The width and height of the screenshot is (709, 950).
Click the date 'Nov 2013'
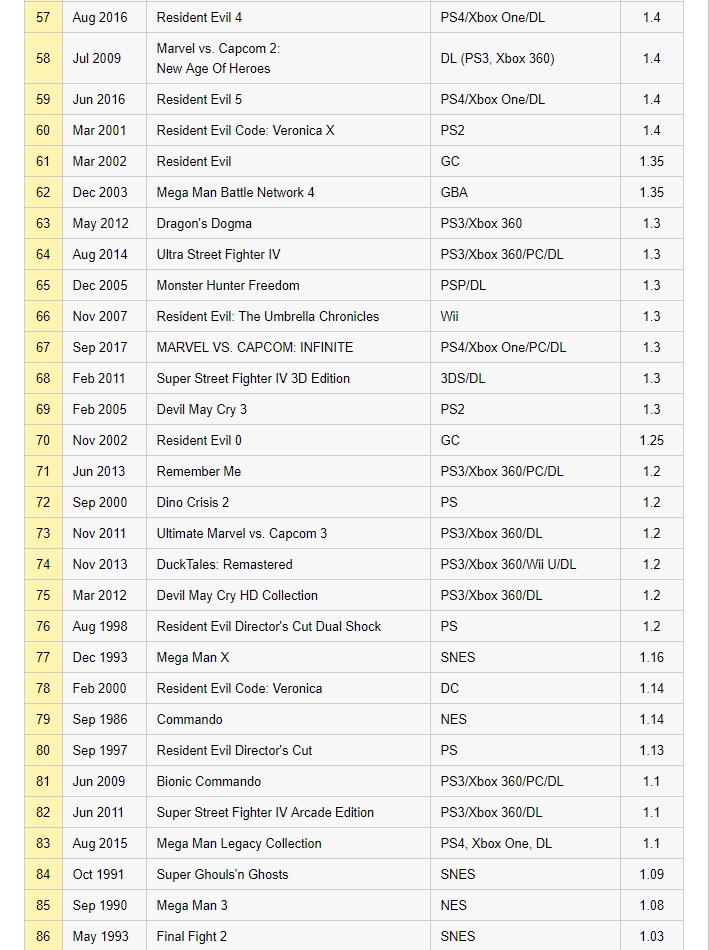[x=100, y=564]
